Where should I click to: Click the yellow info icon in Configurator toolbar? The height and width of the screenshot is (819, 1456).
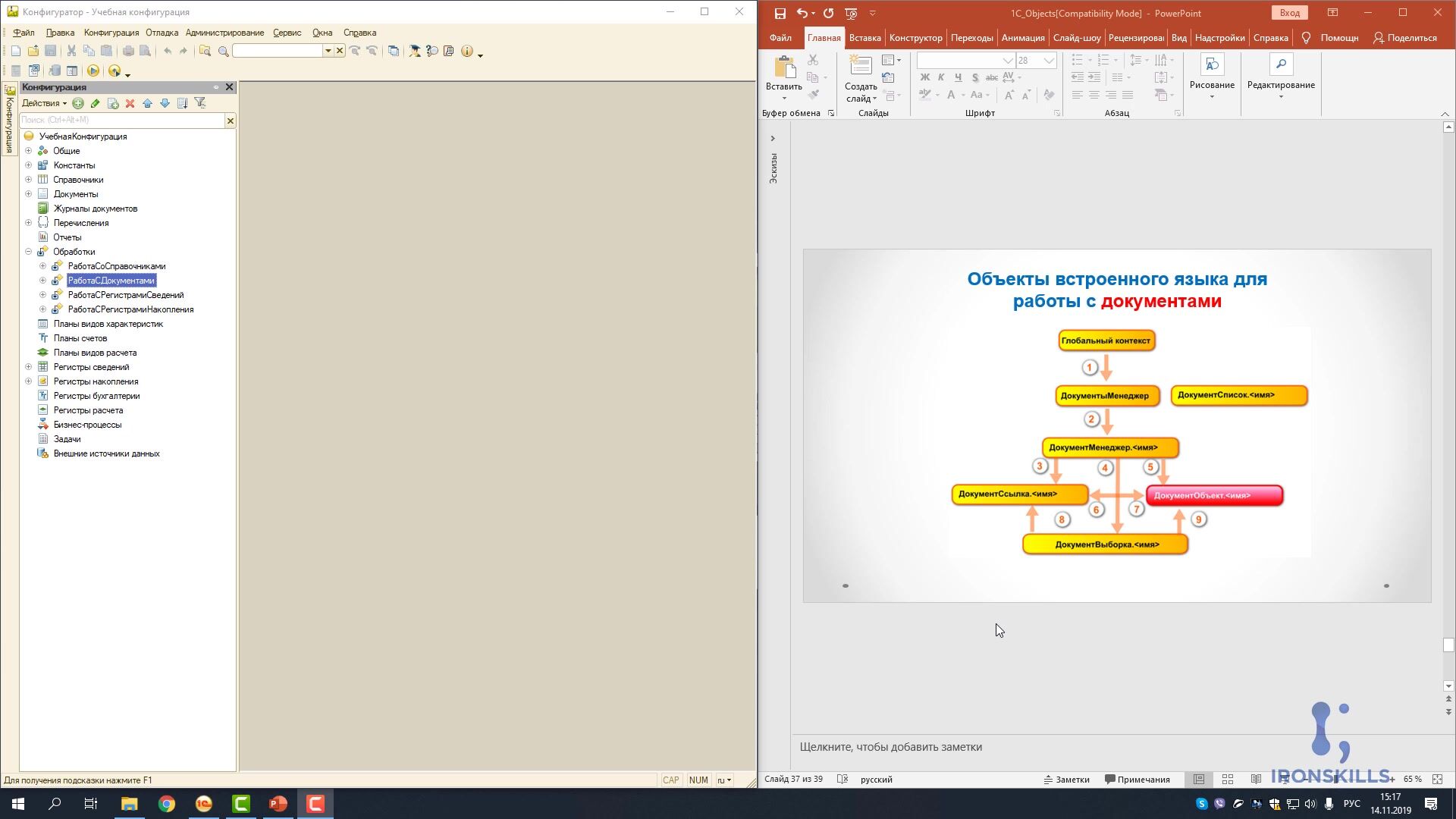(467, 51)
